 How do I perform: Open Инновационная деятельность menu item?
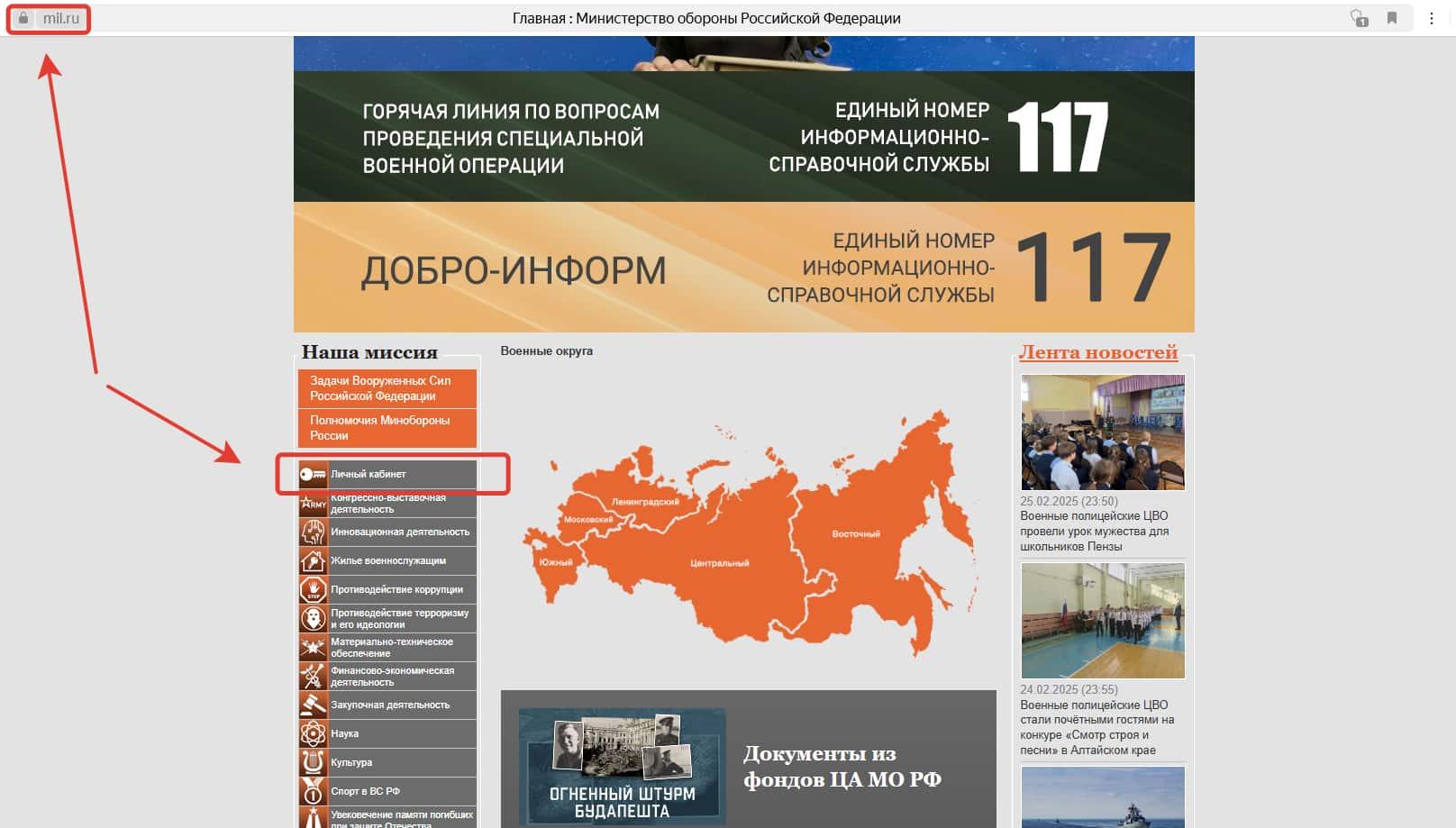tap(399, 532)
